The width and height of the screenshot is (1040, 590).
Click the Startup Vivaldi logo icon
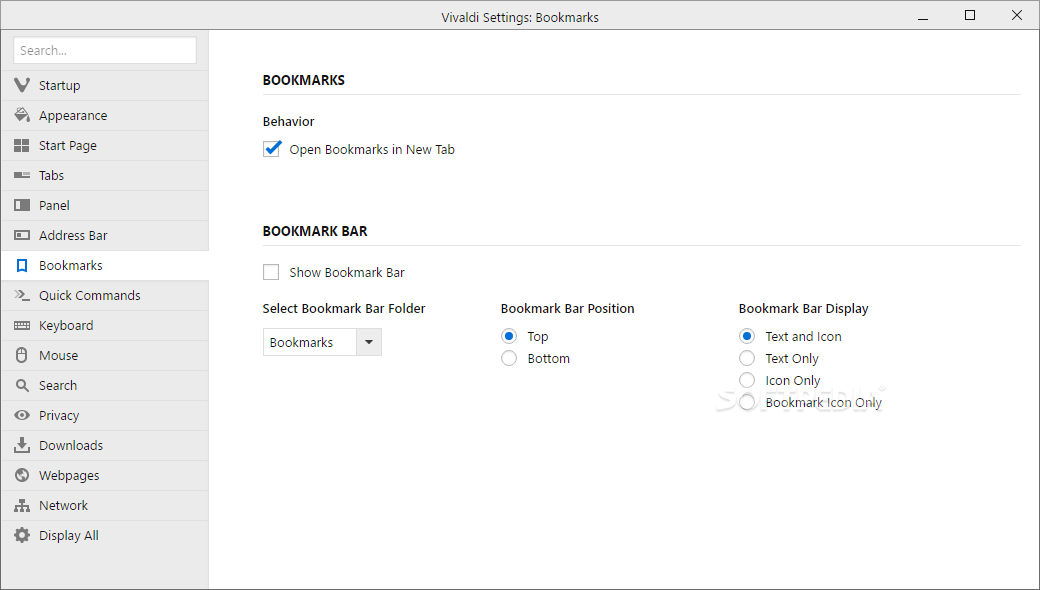22,85
